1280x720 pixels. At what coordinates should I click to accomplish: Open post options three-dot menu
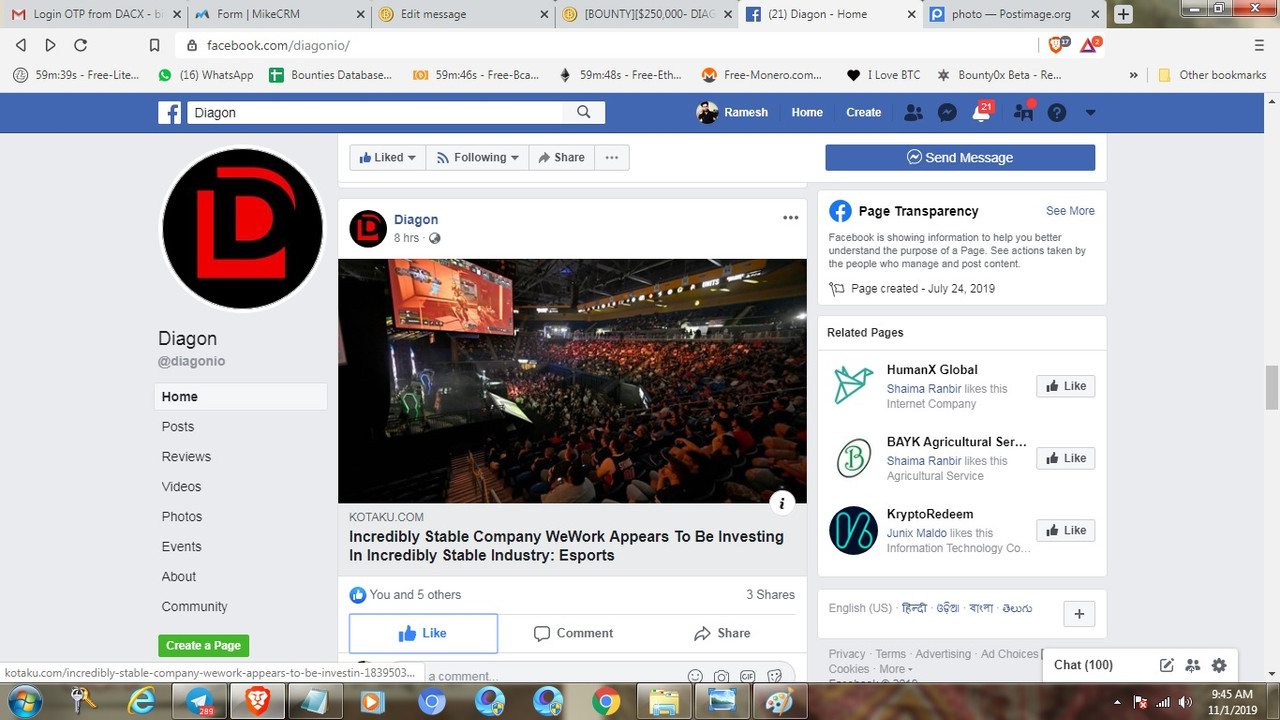pyautogui.click(x=790, y=218)
